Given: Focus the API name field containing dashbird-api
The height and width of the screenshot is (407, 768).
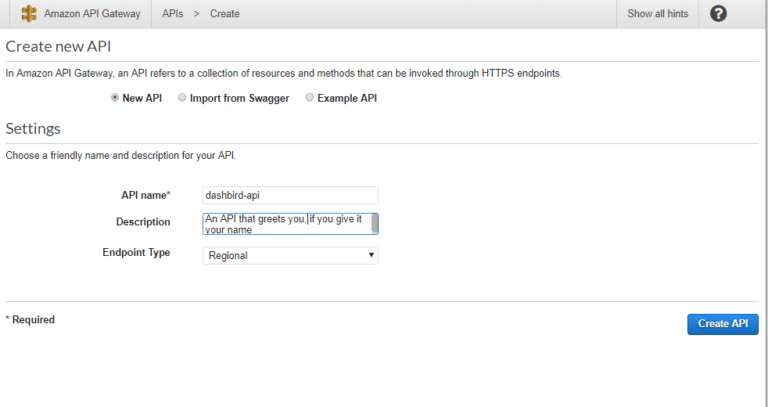Looking at the screenshot, I should [290, 195].
